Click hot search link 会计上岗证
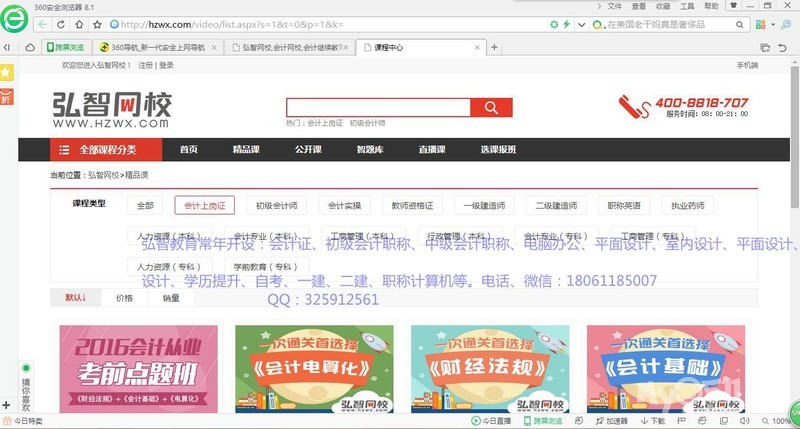The width and height of the screenshot is (800, 429). point(325,123)
